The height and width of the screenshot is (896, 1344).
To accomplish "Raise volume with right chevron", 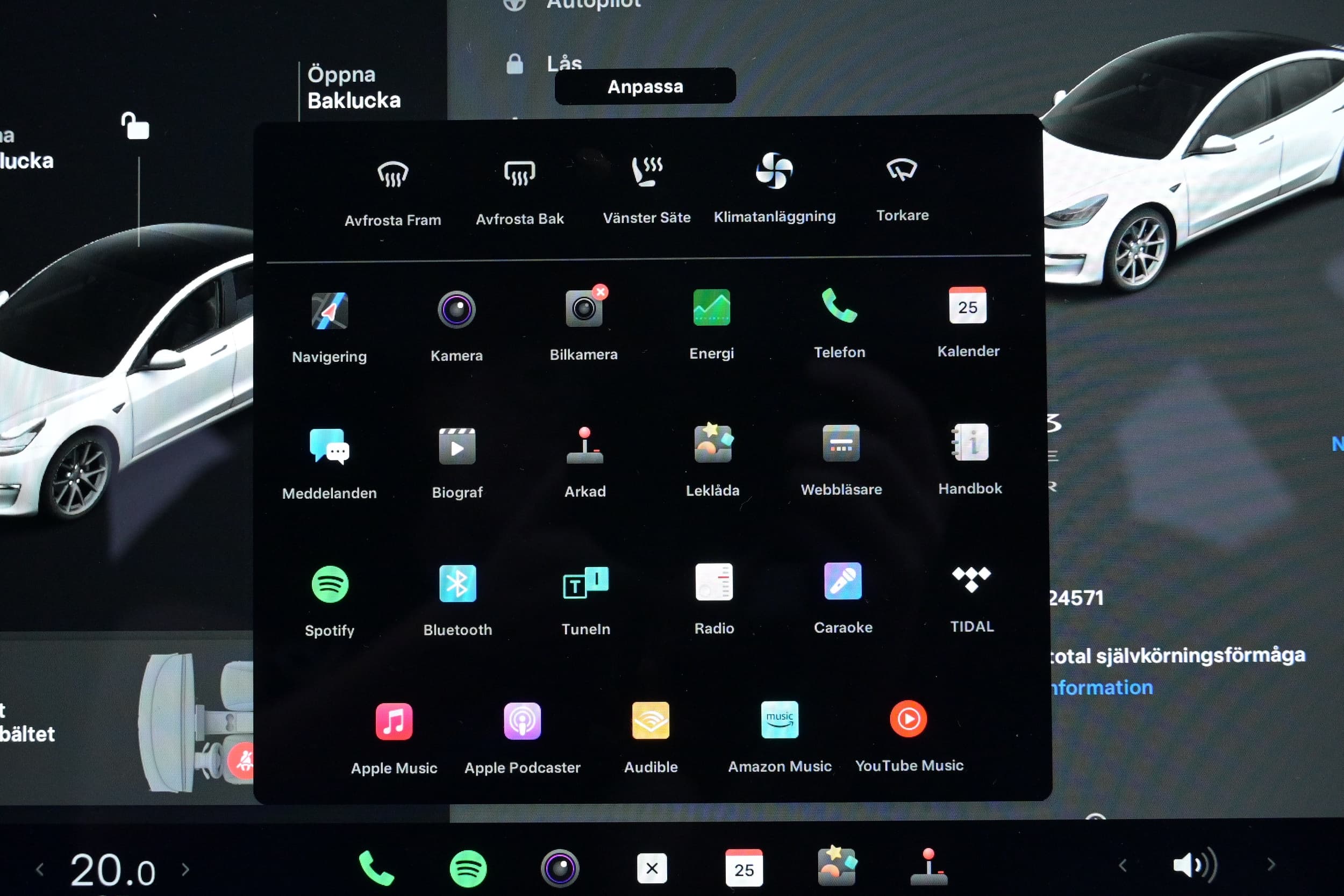I will point(1271,864).
